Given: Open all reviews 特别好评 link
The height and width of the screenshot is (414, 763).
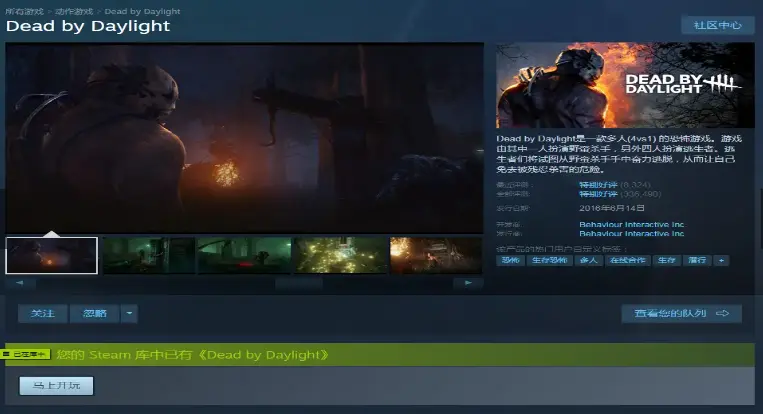Looking at the screenshot, I should coord(598,194).
